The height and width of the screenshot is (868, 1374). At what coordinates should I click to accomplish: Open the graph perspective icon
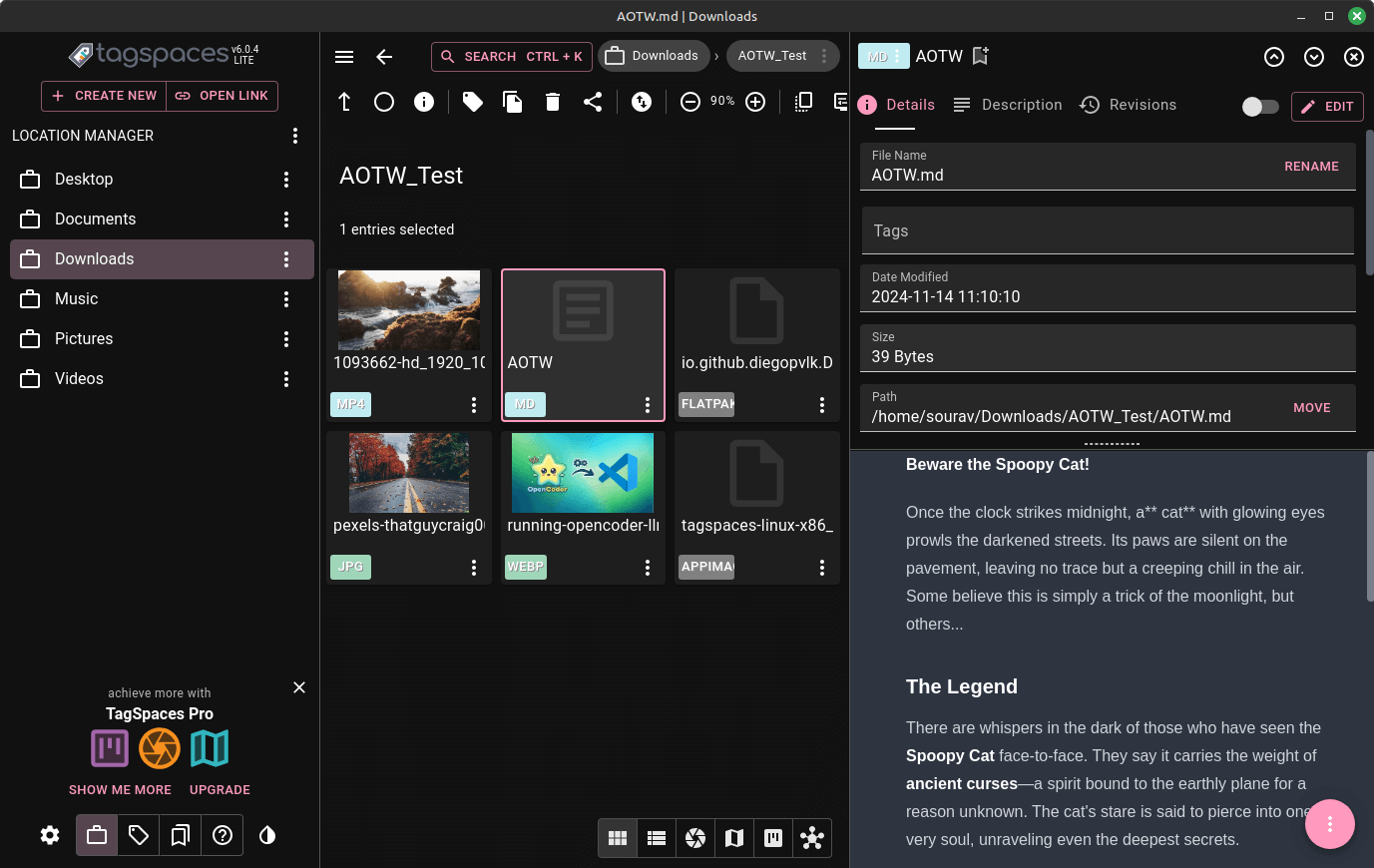point(812,838)
